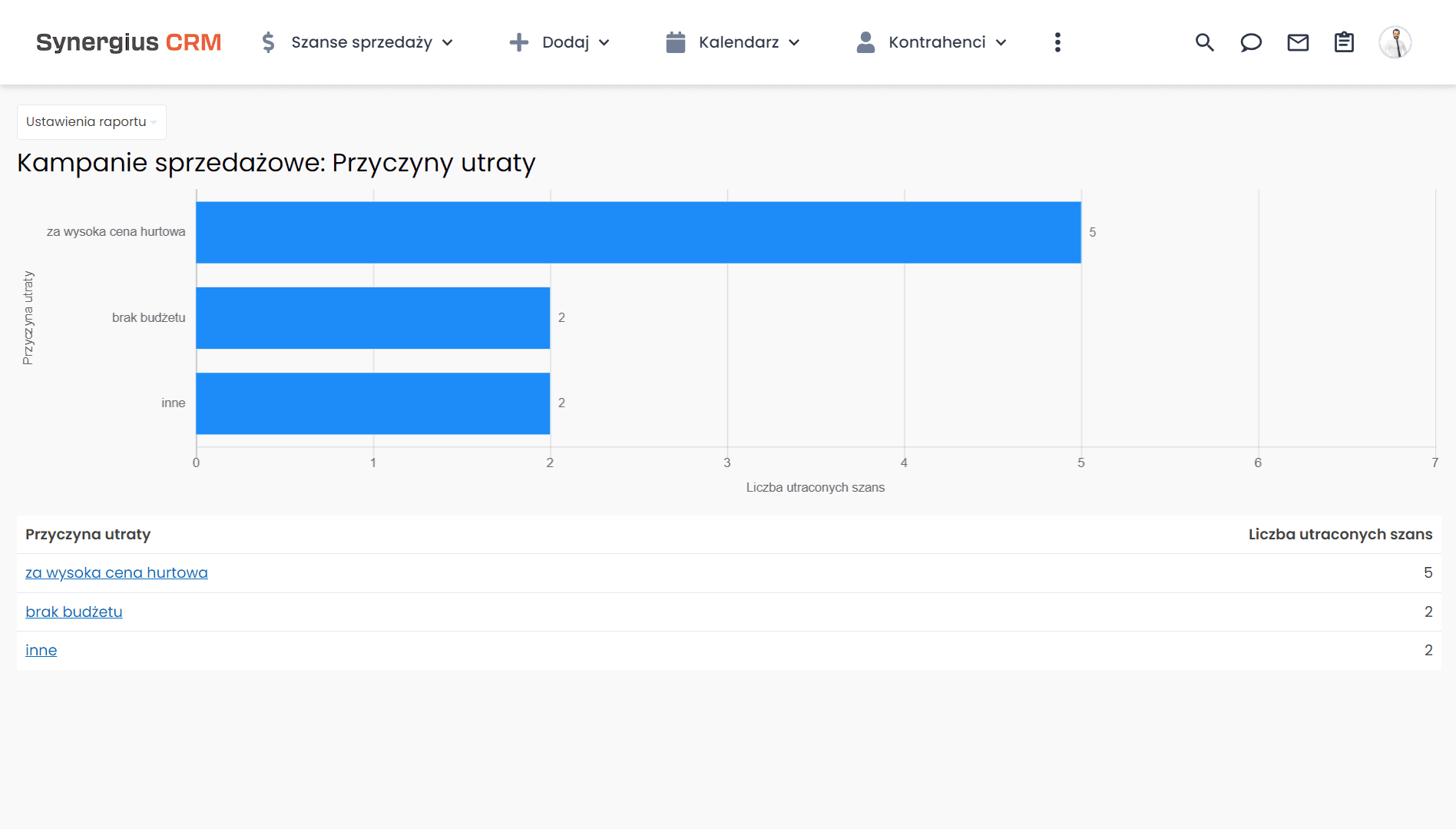Open the Kontrahenci dropdown chevron
1456x829 pixels.
point(1001,43)
